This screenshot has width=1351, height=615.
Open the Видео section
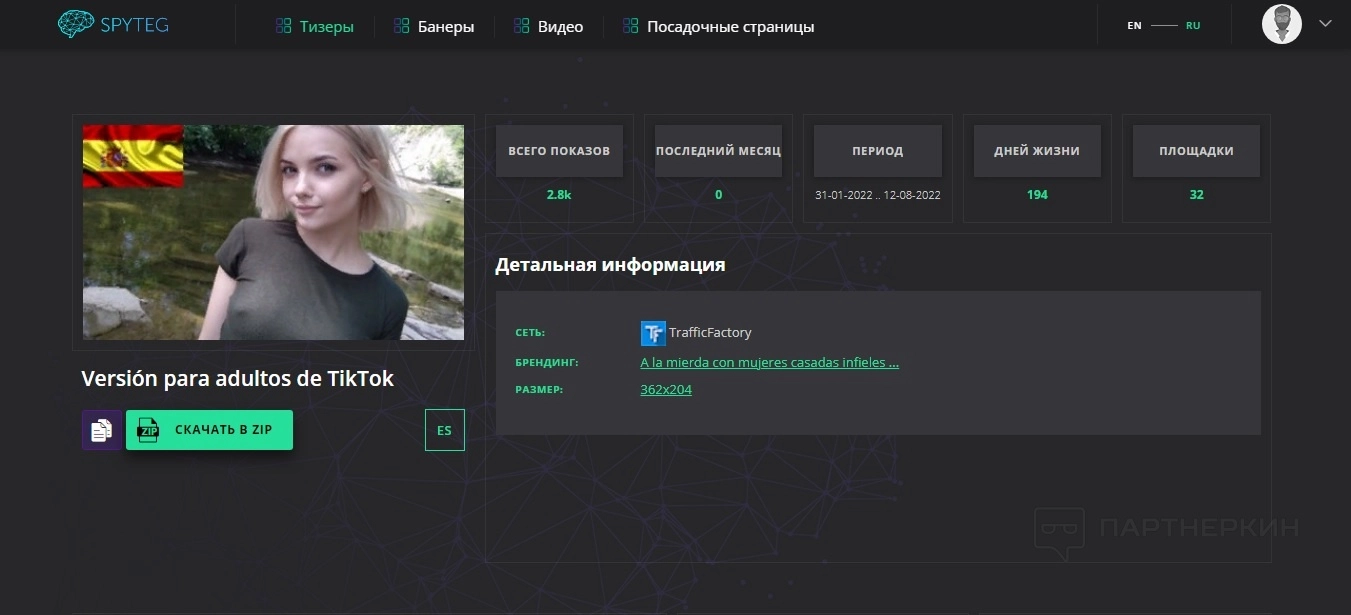[548, 26]
